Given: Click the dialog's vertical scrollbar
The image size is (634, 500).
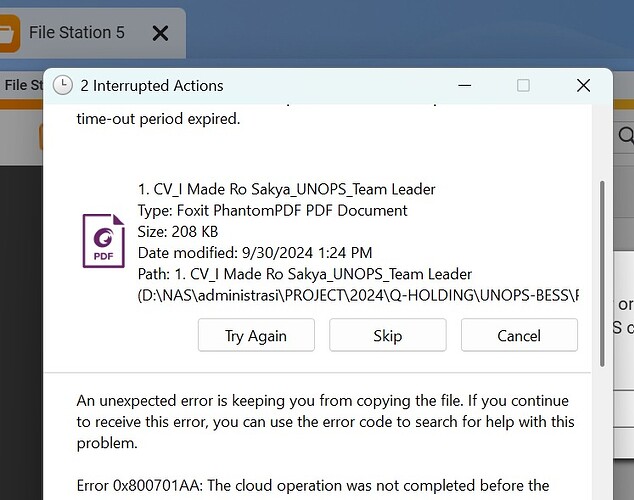Looking at the screenshot, I should (602, 274).
